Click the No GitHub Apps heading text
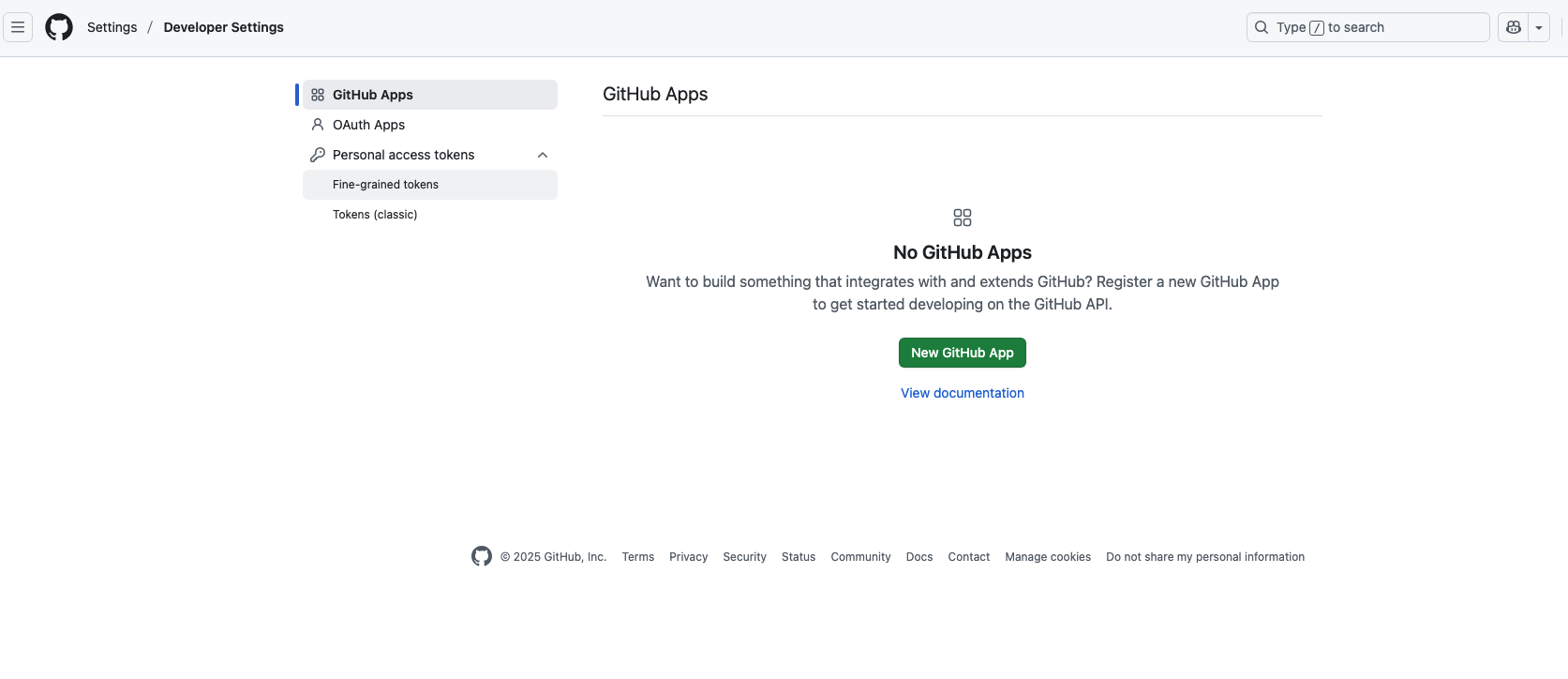 963,252
